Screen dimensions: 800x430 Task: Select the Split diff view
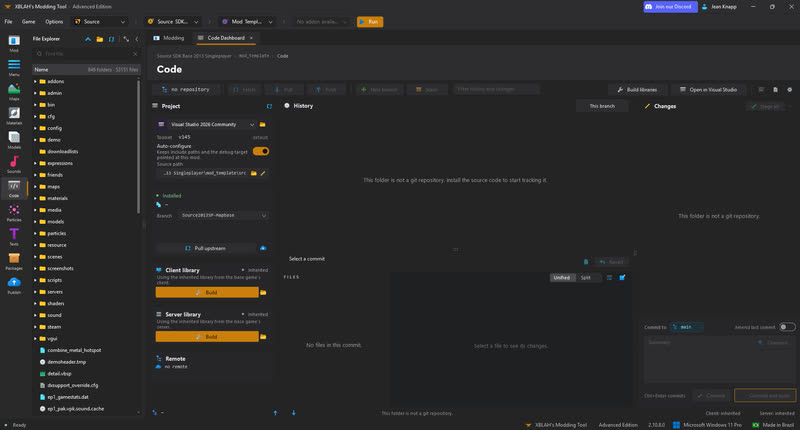pyautogui.click(x=586, y=277)
